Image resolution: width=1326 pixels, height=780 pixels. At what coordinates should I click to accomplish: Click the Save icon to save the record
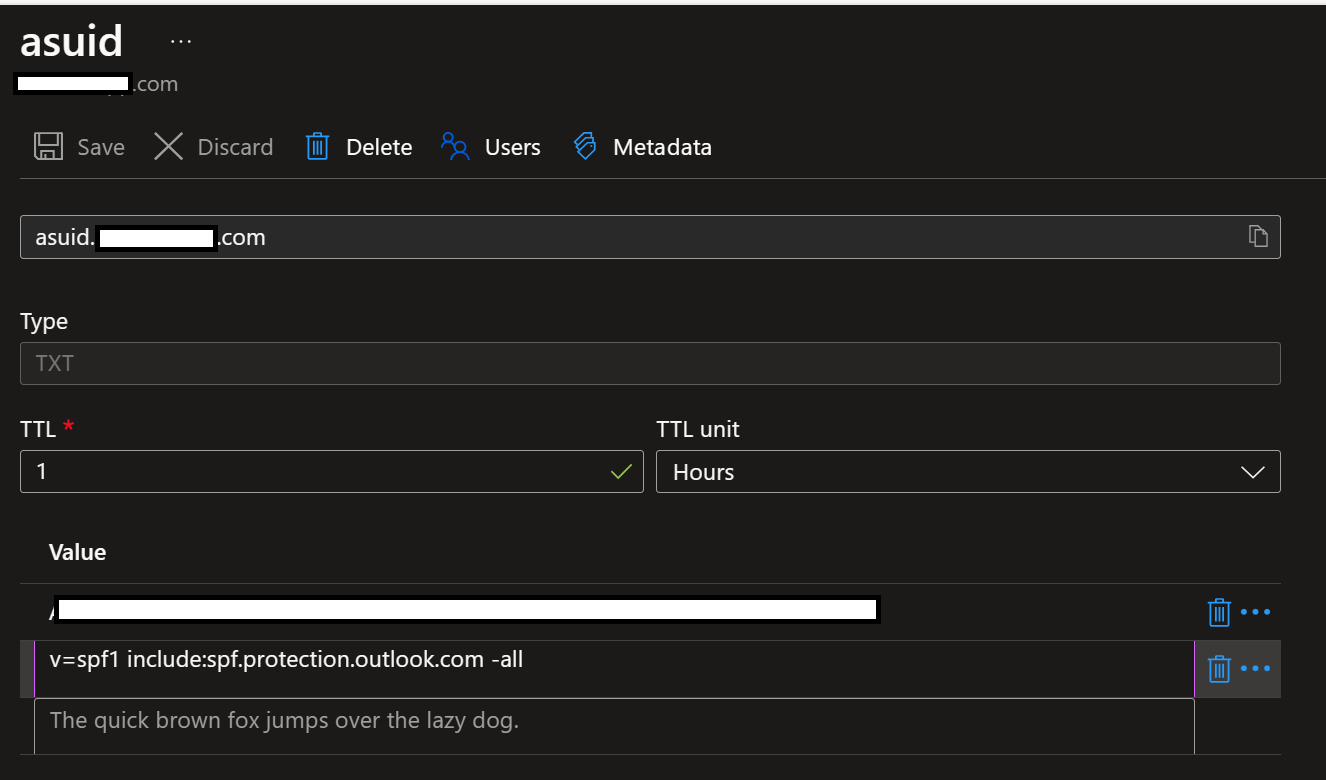(x=47, y=146)
